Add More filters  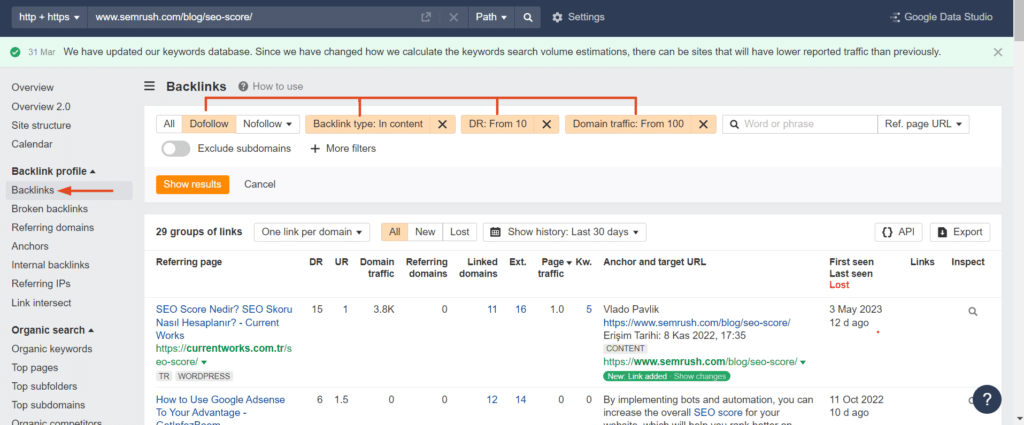[x=343, y=148]
